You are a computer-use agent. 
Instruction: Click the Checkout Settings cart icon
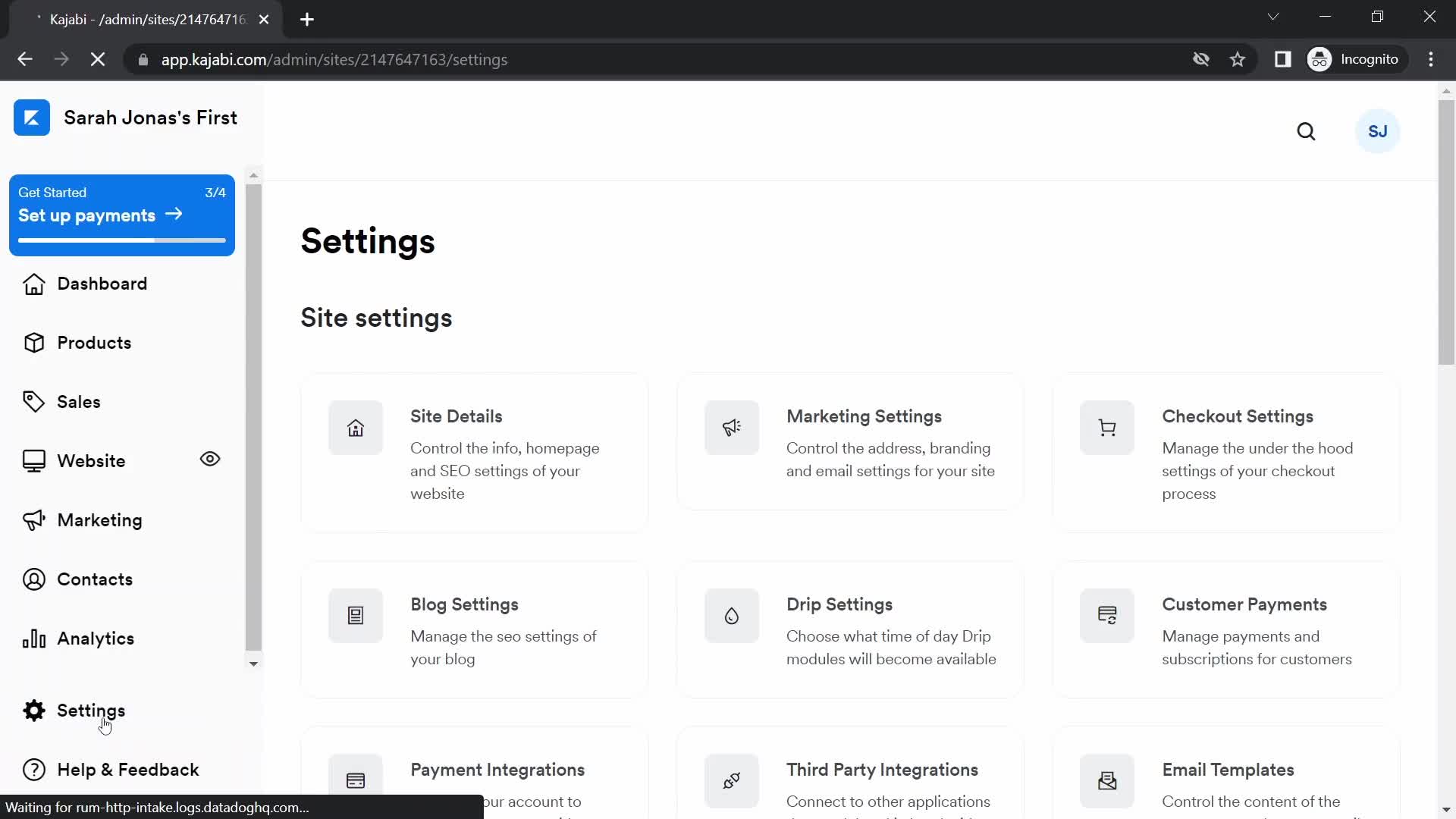point(1107,428)
